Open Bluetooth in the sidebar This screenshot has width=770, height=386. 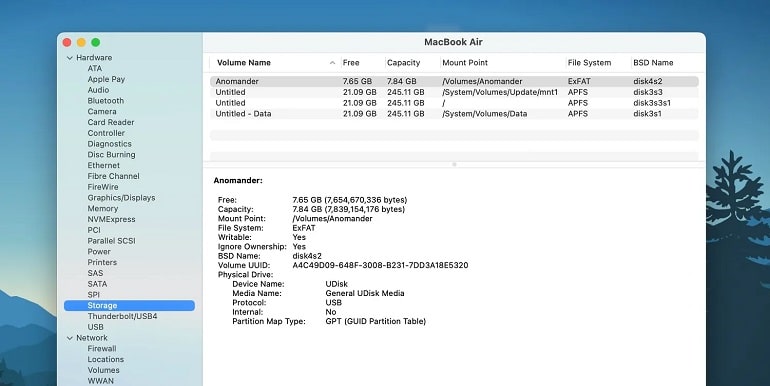[106, 101]
